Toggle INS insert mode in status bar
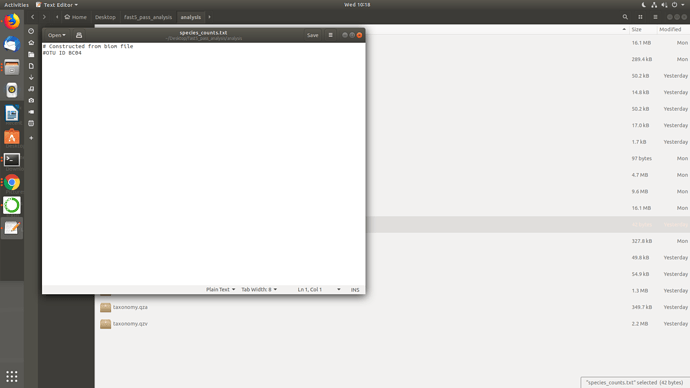 [x=355, y=289]
